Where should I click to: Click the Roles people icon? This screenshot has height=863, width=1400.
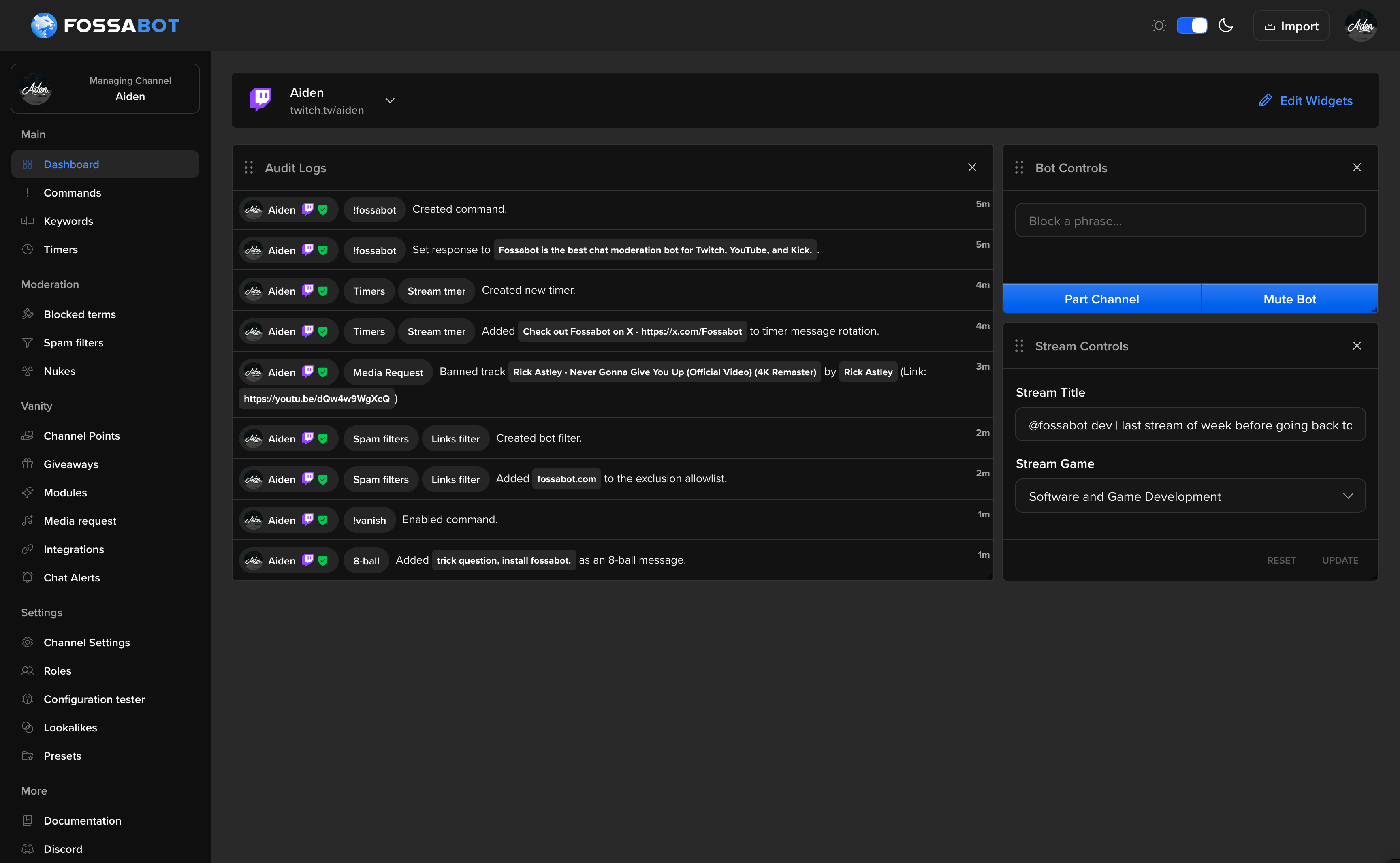tap(28, 671)
